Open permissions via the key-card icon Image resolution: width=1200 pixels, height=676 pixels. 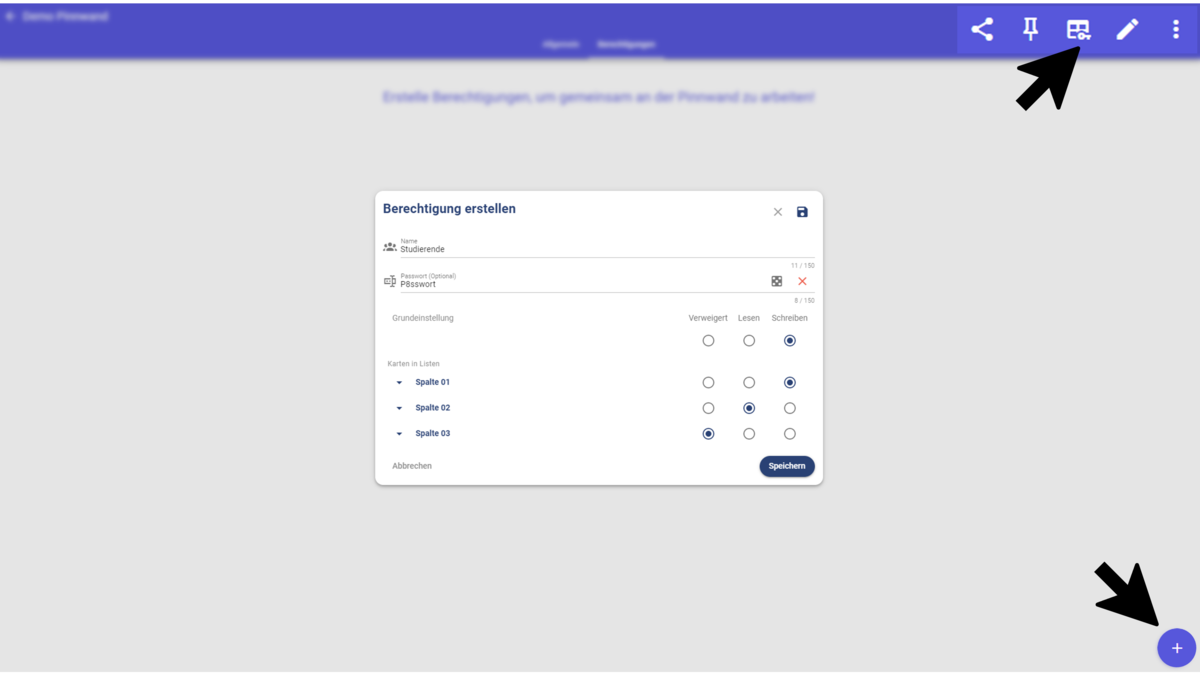[x=1078, y=30]
